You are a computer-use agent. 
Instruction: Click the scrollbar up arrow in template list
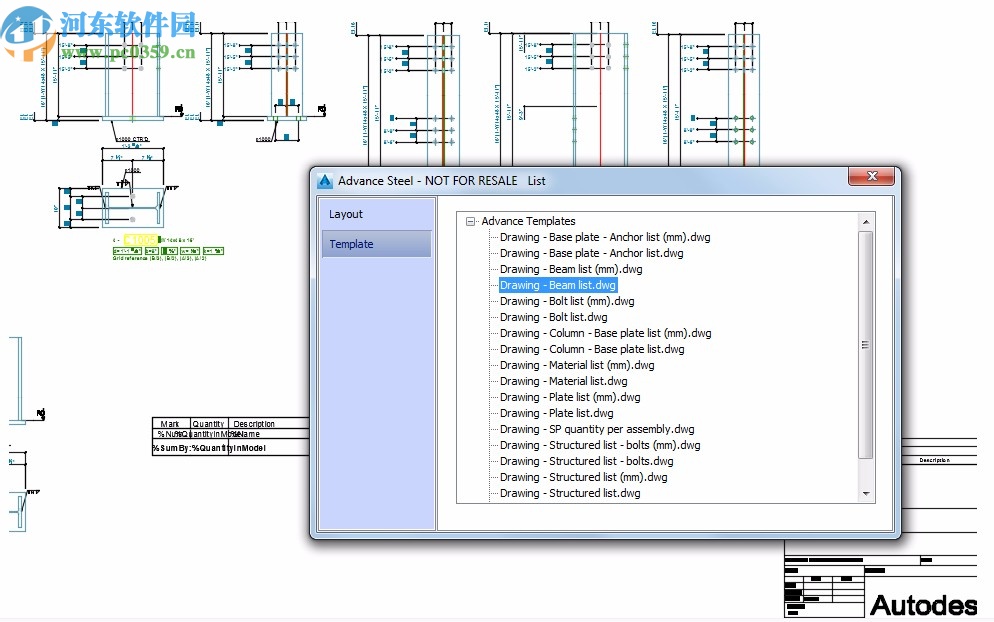[865, 220]
